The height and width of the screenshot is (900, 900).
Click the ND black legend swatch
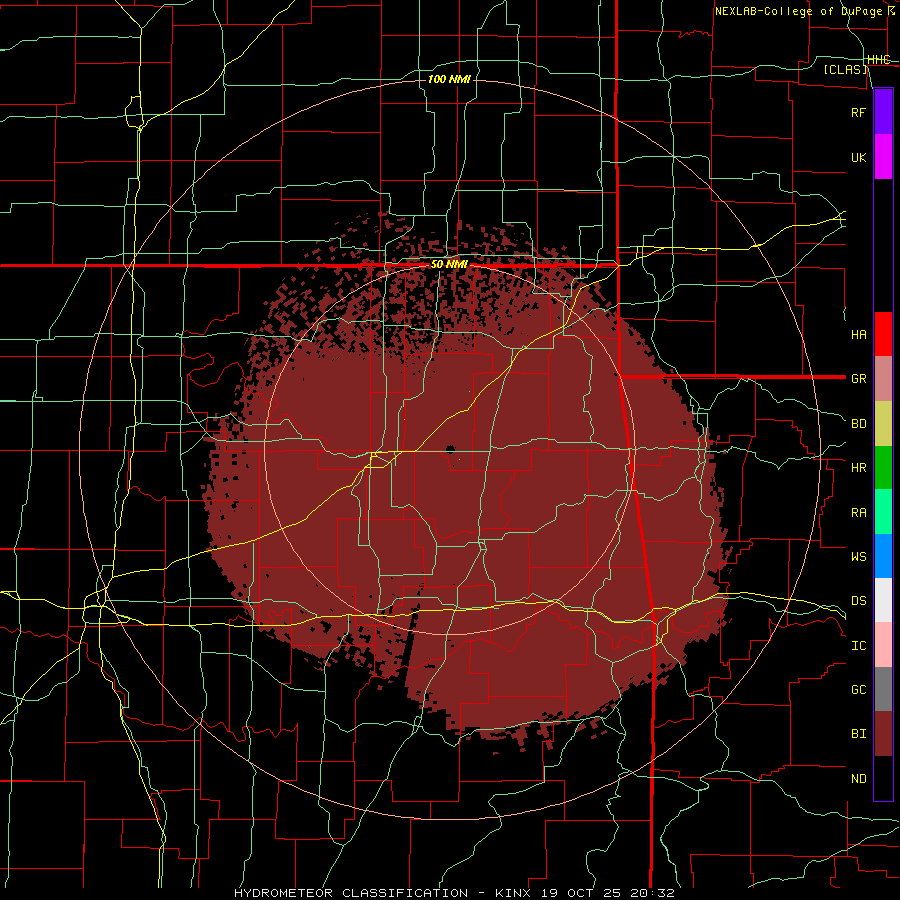point(883,778)
